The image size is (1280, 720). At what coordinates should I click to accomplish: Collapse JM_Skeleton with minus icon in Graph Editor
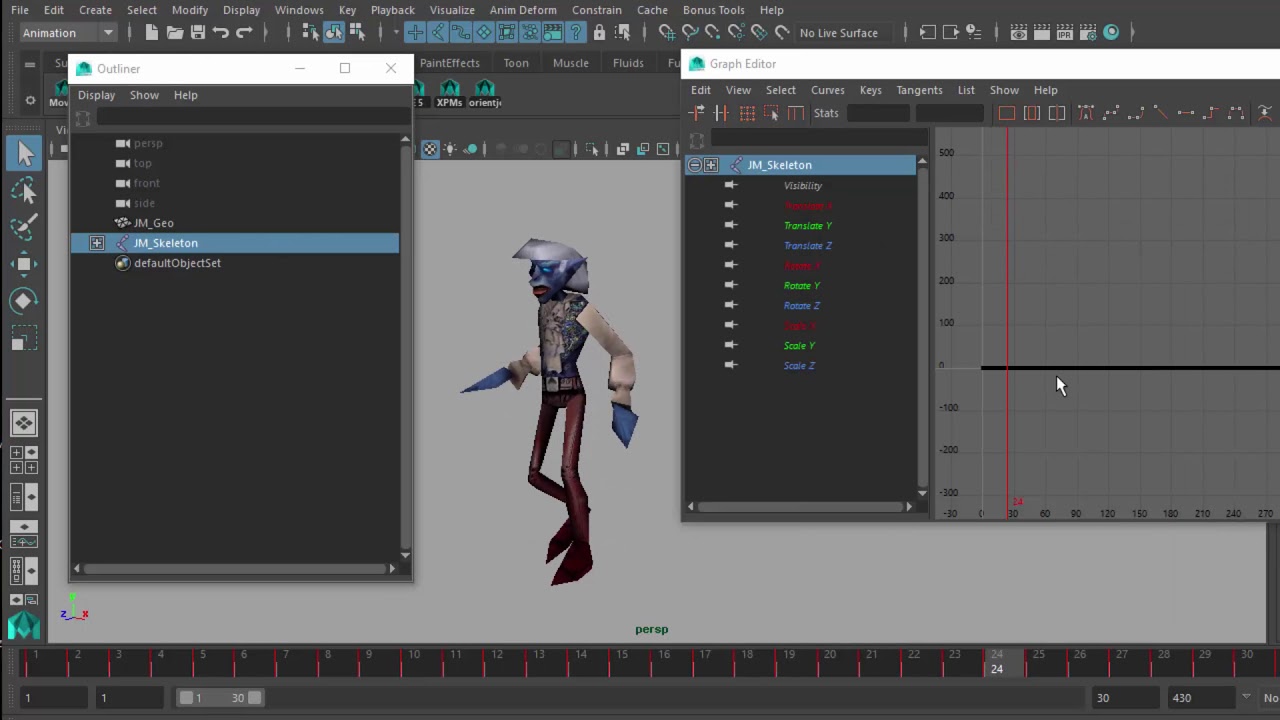[x=695, y=165]
